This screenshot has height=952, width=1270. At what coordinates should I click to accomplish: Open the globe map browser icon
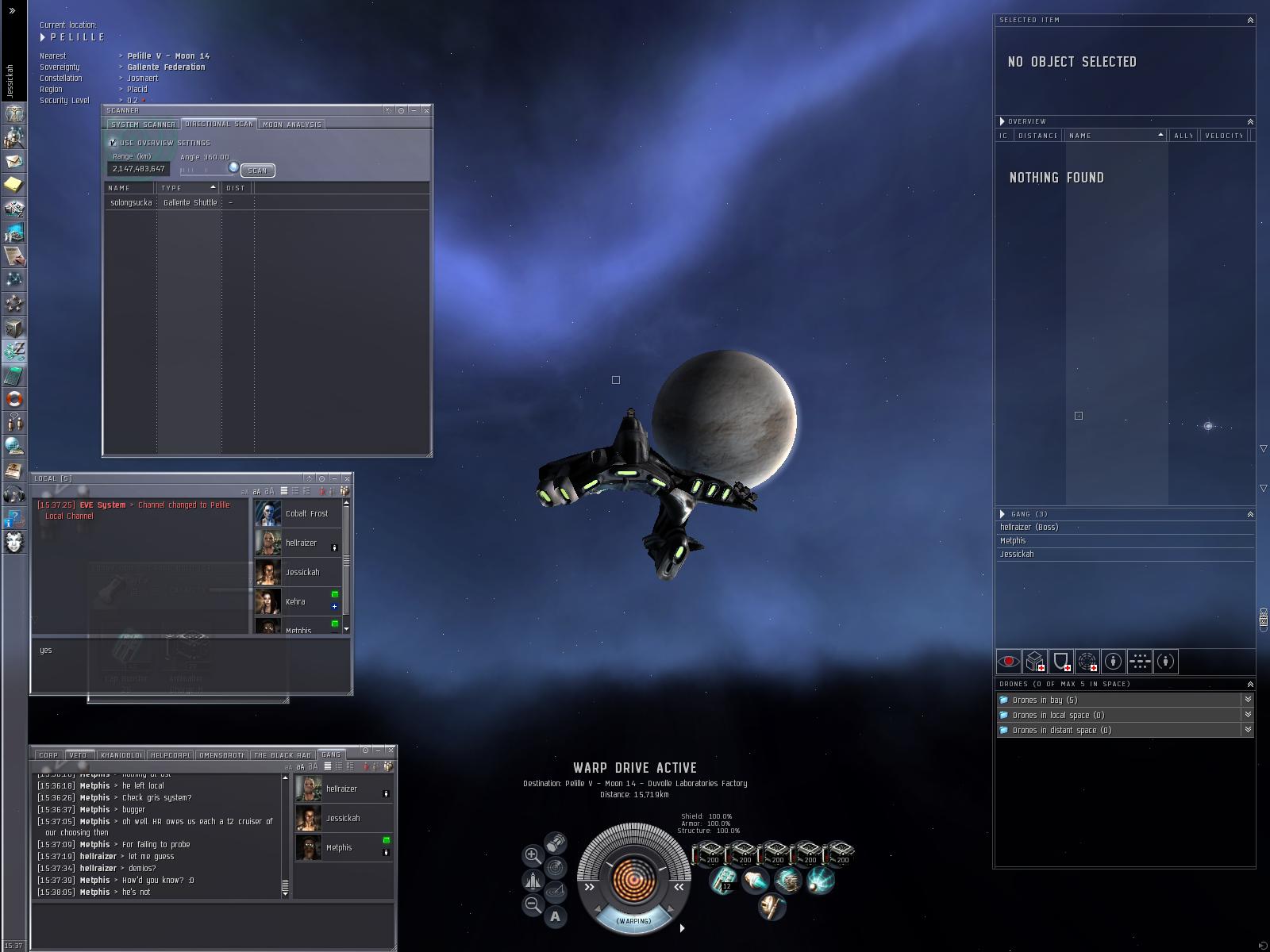click(x=14, y=447)
